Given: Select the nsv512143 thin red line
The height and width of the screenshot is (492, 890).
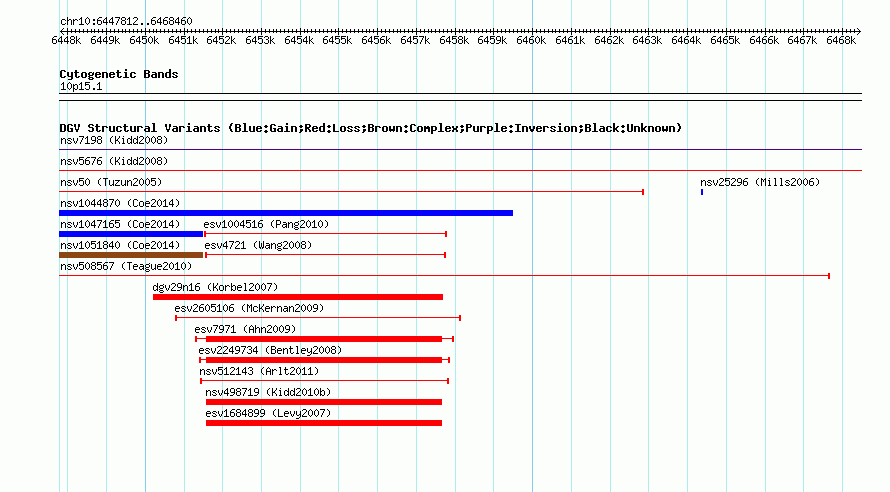Looking at the screenshot, I should [x=325, y=381].
